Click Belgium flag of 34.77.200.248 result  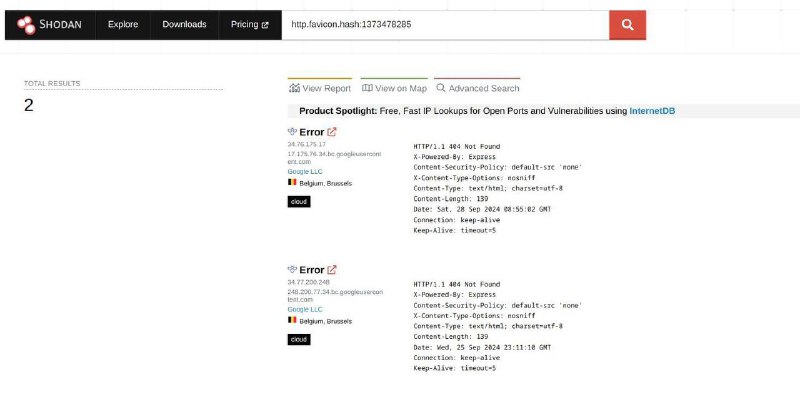tap(292, 320)
